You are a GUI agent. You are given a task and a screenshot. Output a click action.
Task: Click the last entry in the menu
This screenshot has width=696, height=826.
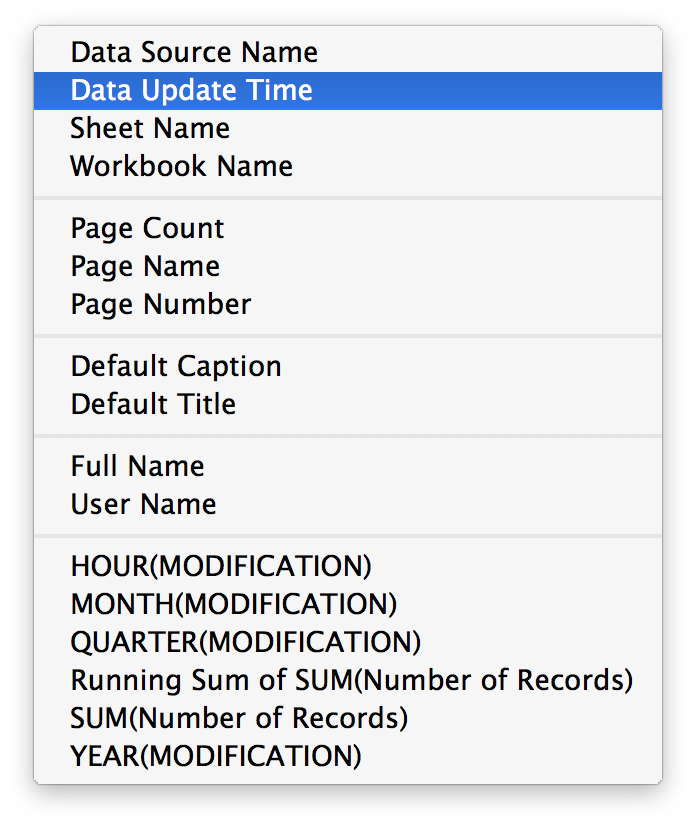pyautogui.click(x=214, y=756)
